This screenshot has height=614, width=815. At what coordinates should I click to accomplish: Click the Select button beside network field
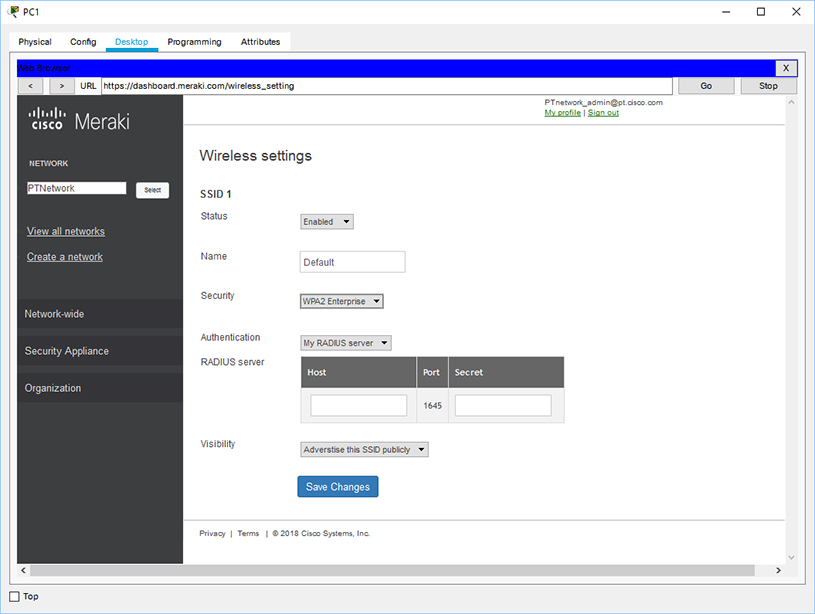pos(152,190)
